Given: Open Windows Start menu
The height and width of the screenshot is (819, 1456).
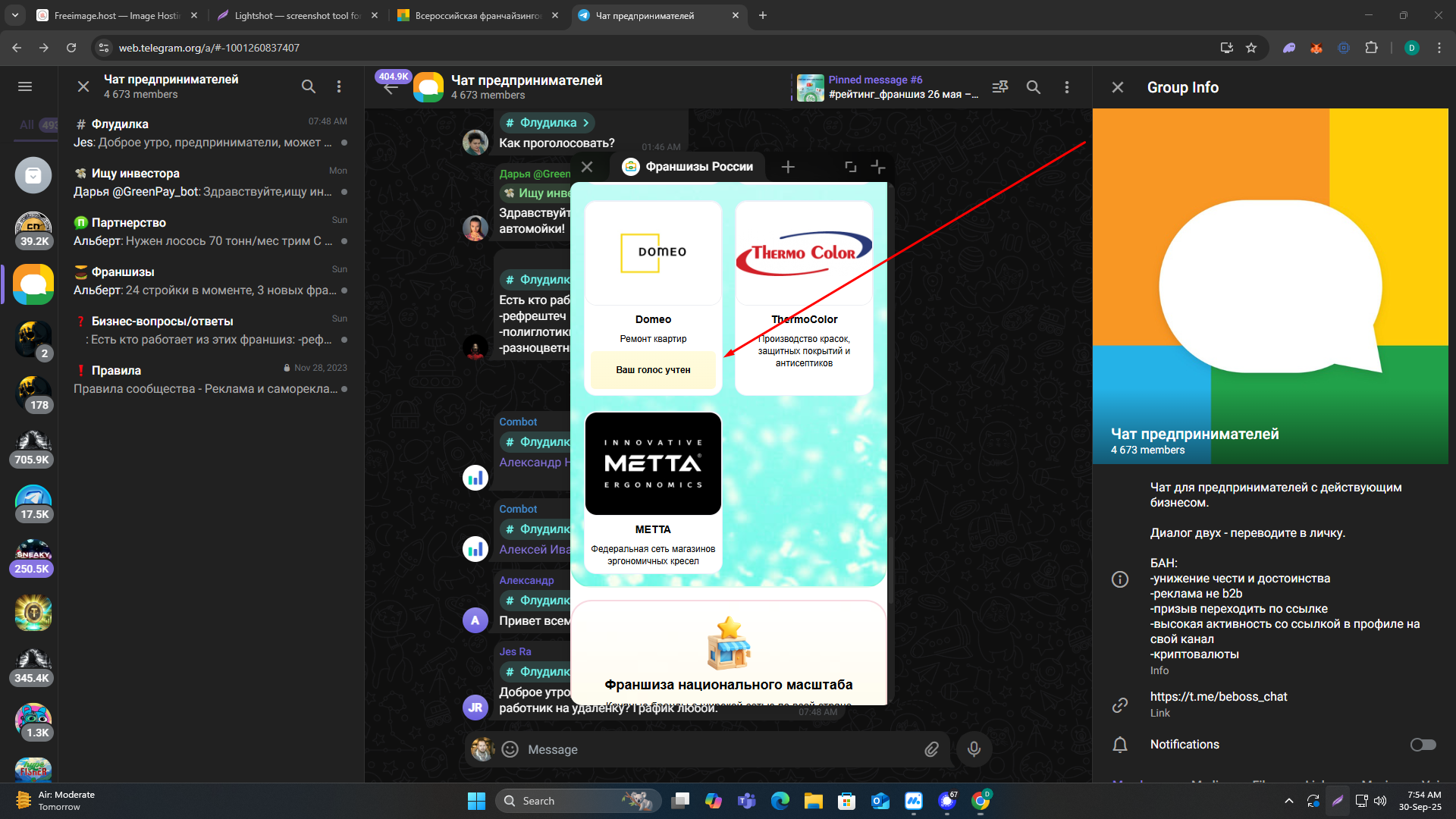Looking at the screenshot, I should pyautogui.click(x=476, y=801).
